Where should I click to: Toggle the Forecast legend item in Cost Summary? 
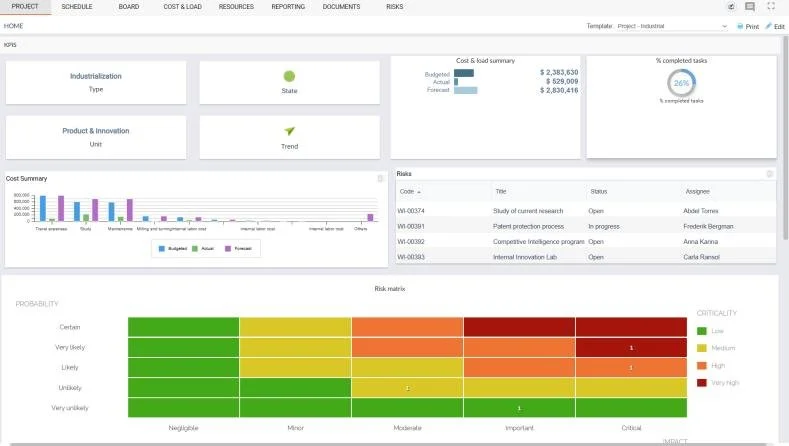coord(239,249)
